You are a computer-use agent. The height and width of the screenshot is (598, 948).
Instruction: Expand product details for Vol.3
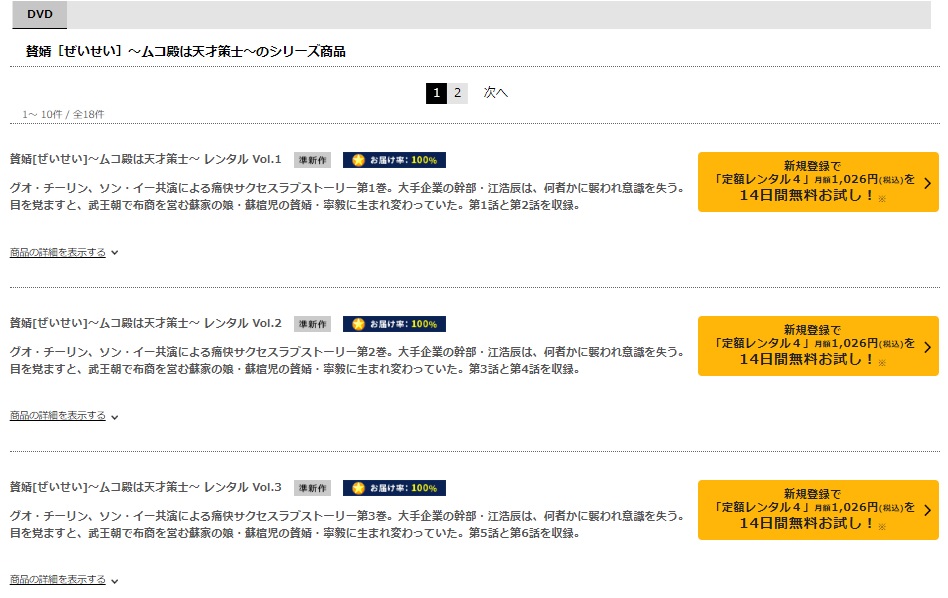[x=63, y=580]
